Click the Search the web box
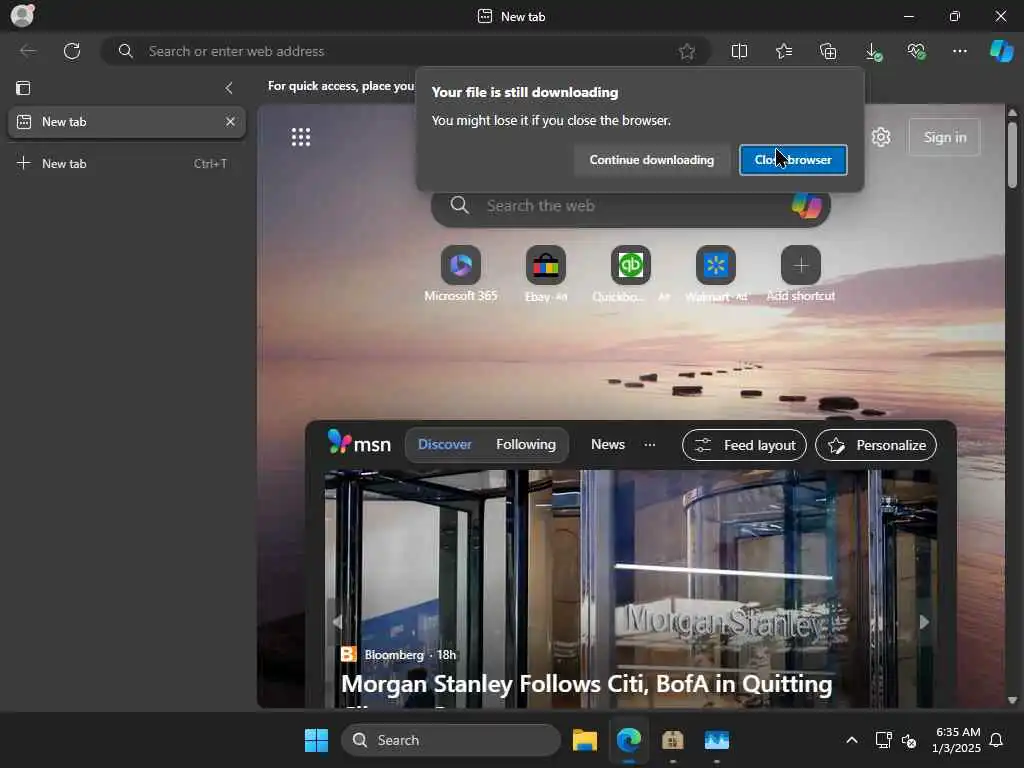This screenshot has width=1024, height=768. click(x=631, y=206)
